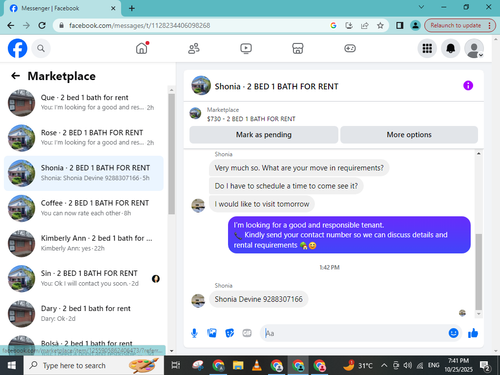500x375 pixels.
Task: Open Windows notification center icon
Action: 484,366
